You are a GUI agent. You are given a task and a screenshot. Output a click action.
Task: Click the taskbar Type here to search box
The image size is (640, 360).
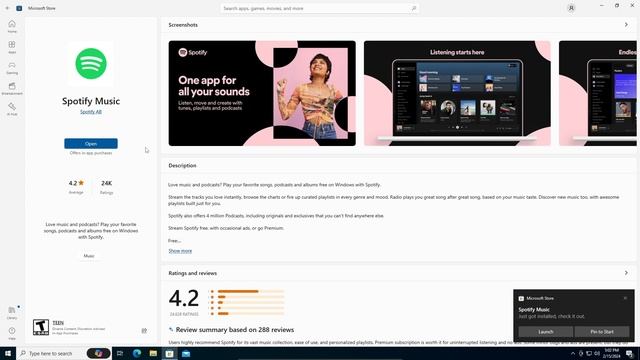[x=51, y=353]
